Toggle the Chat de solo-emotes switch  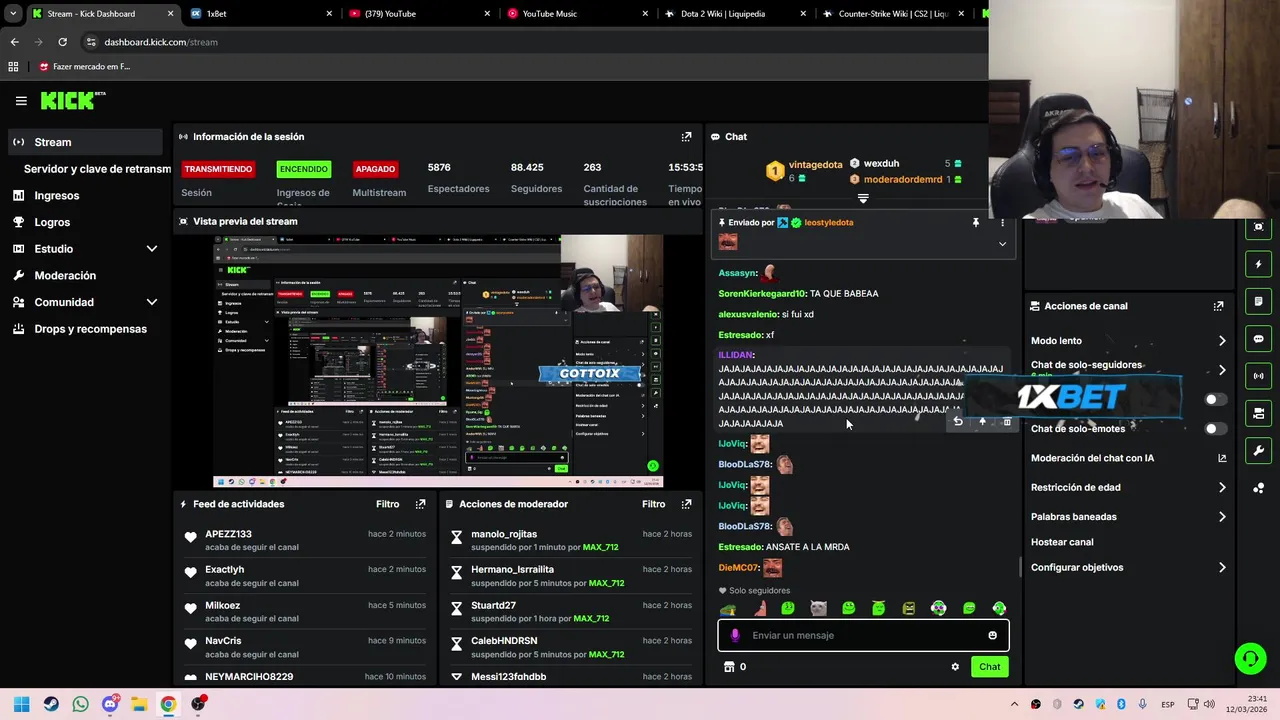coord(1215,429)
